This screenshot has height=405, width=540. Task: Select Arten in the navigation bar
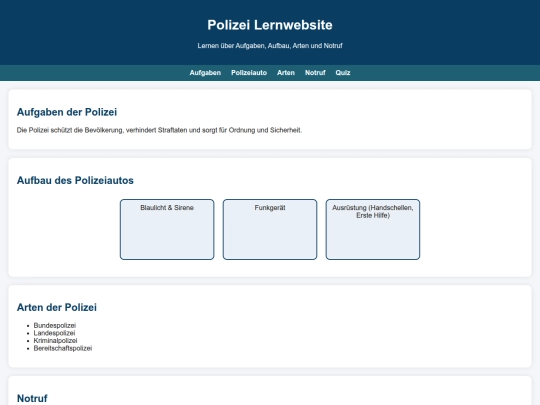[x=286, y=73]
